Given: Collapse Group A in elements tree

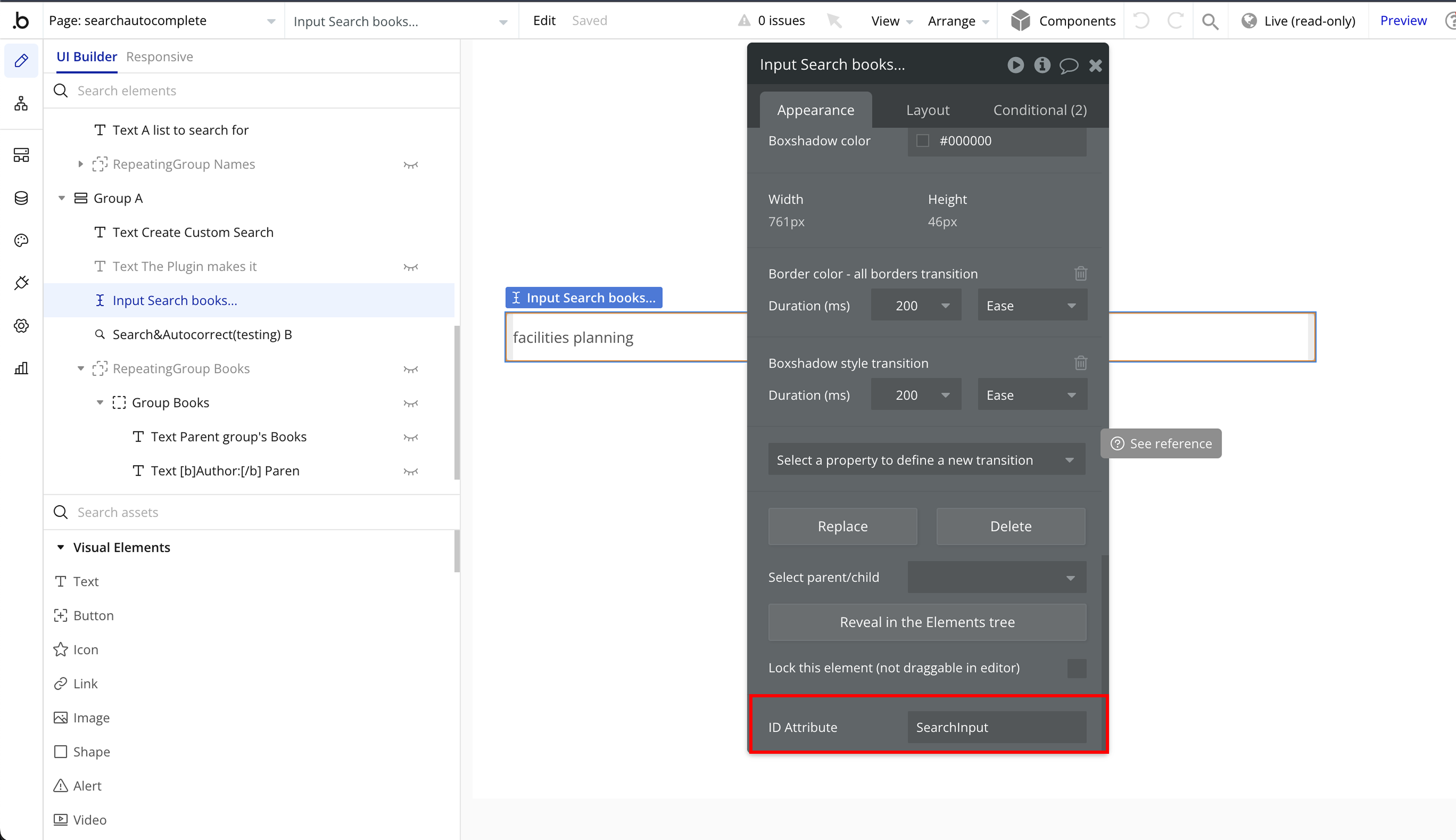Looking at the screenshot, I should 62,198.
